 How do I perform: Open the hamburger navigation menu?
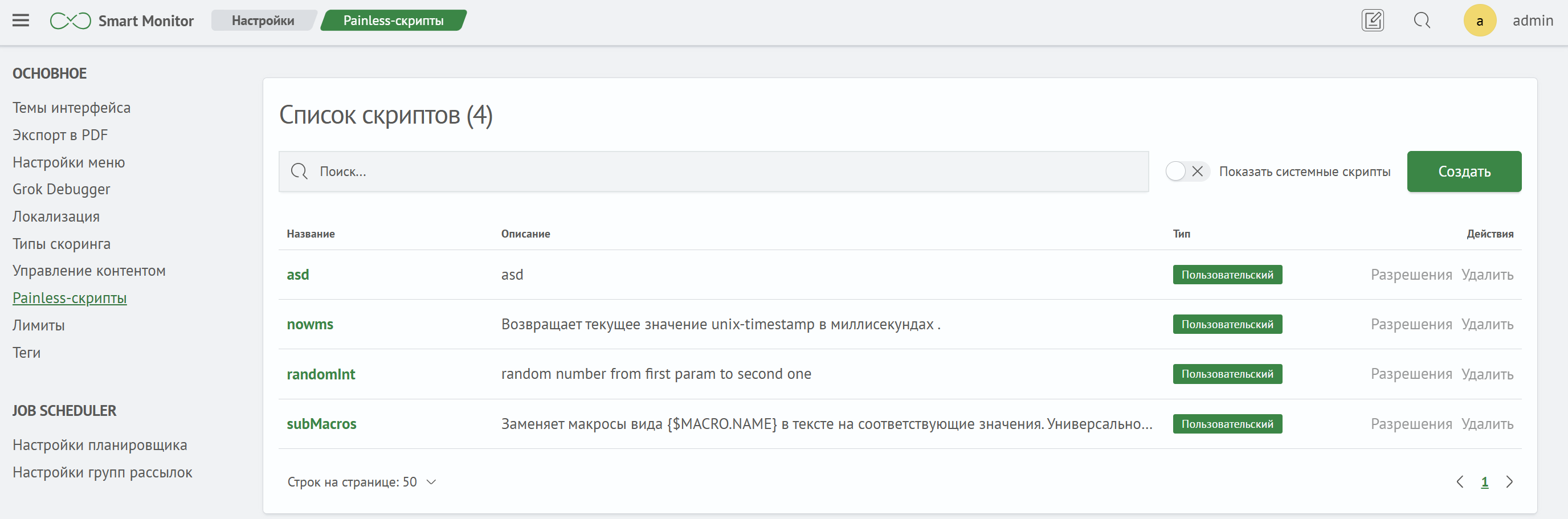click(20, 20)
